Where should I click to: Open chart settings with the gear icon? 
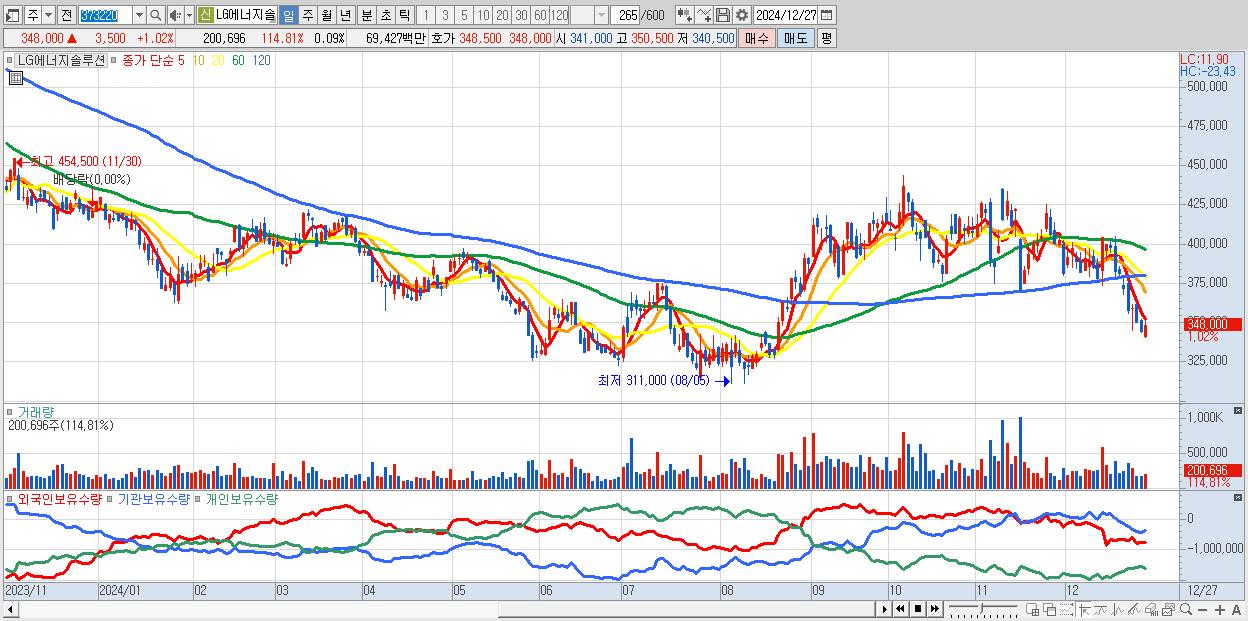tap(742, 15)
